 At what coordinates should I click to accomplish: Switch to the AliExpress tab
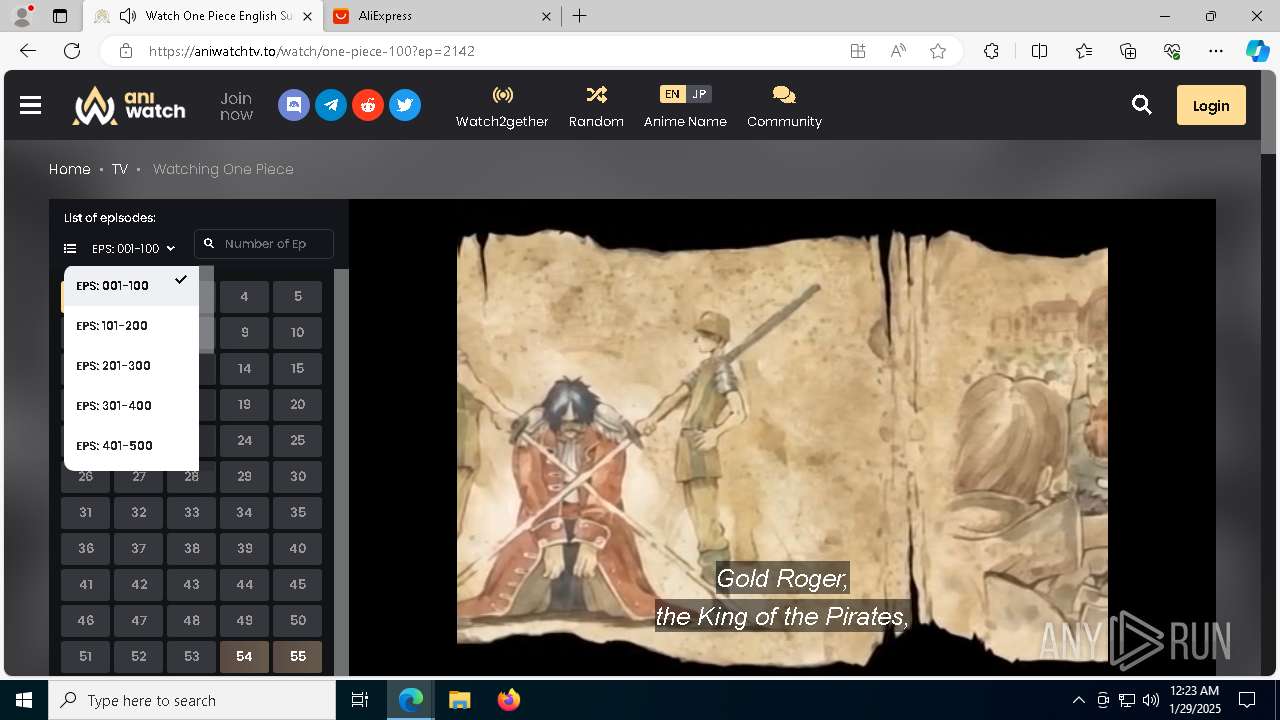pyautogui.click(x=440, y=16)
